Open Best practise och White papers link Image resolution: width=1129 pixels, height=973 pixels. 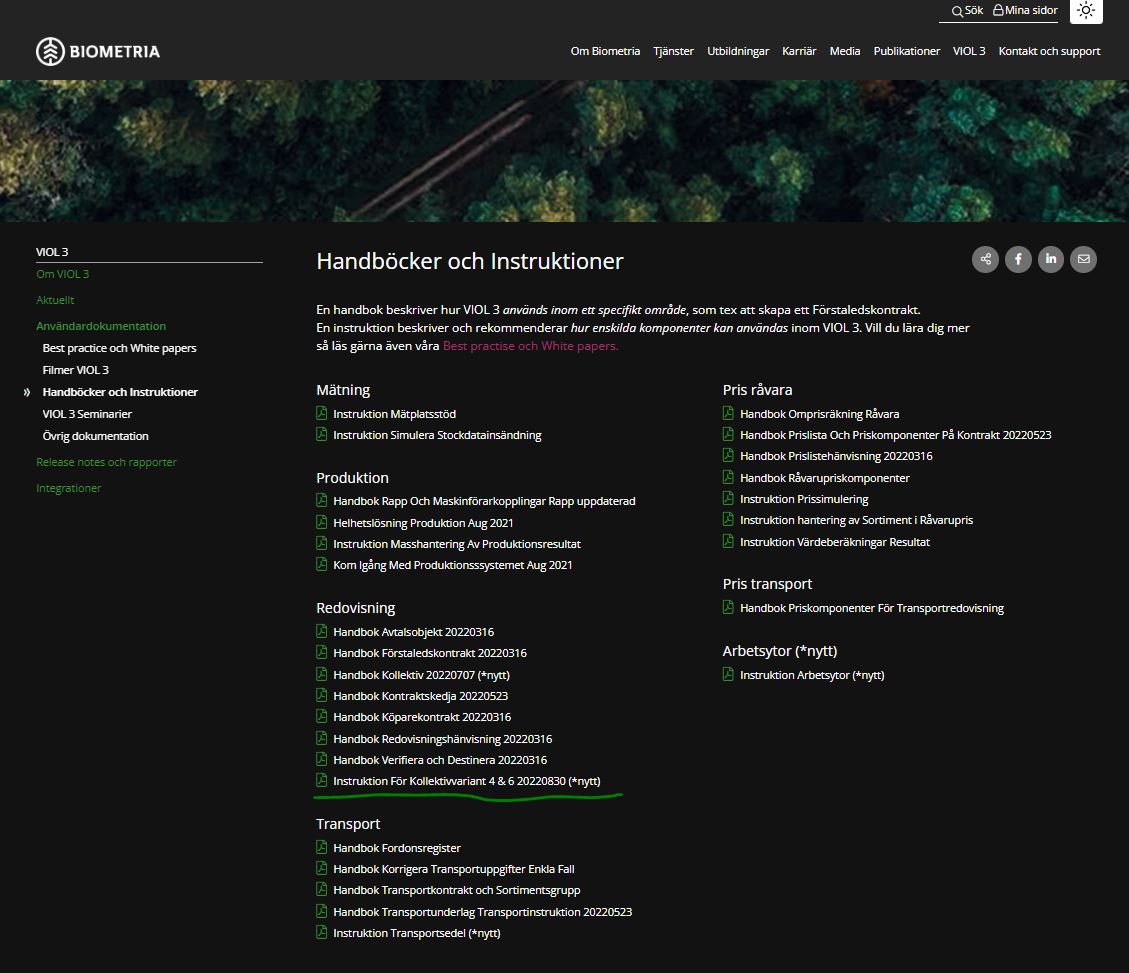click(530, 346)
